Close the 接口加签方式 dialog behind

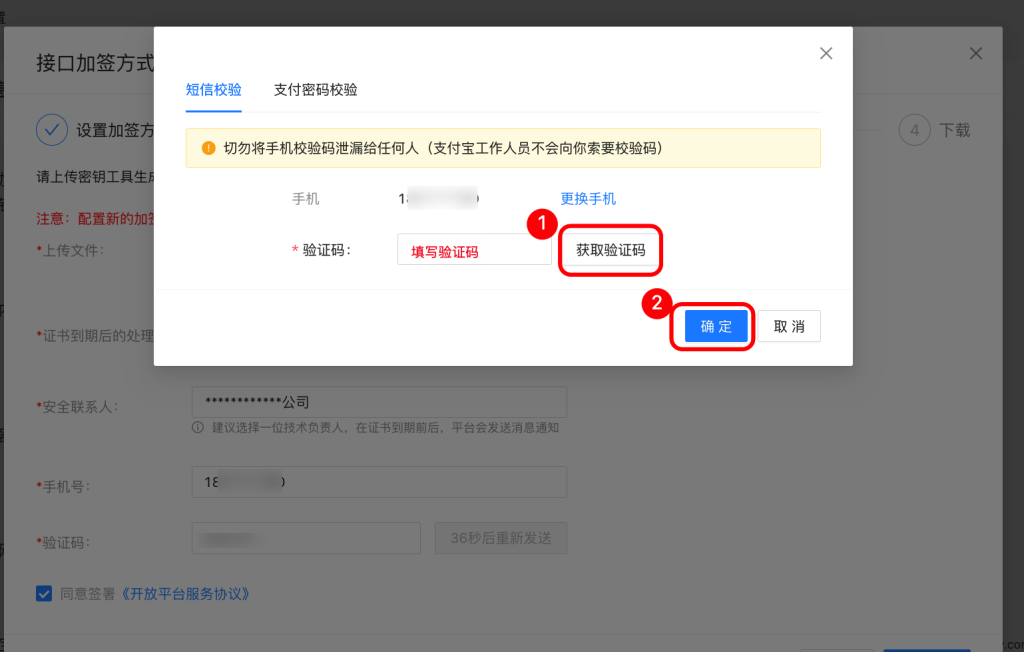tap(976, 54)
